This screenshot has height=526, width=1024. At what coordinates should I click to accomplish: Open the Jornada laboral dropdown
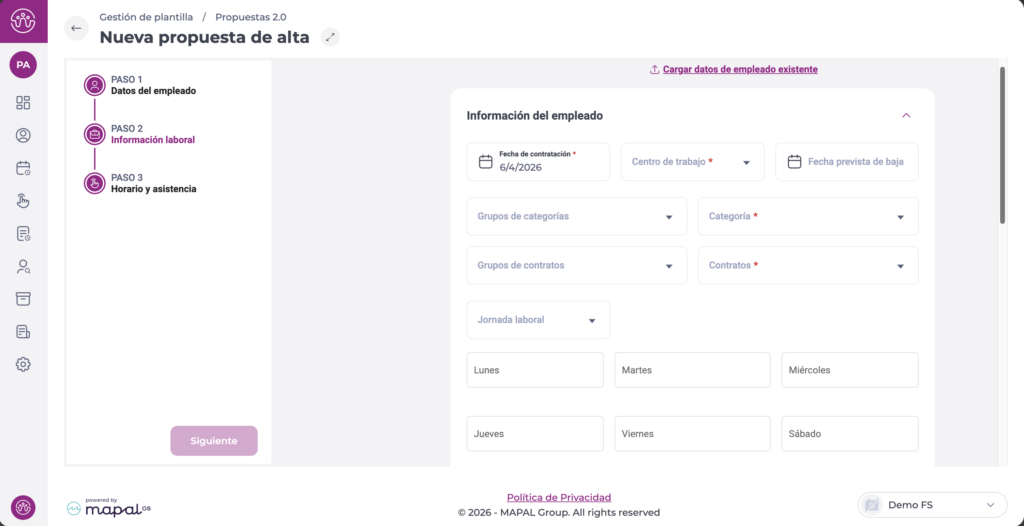(x=538, y=320)
